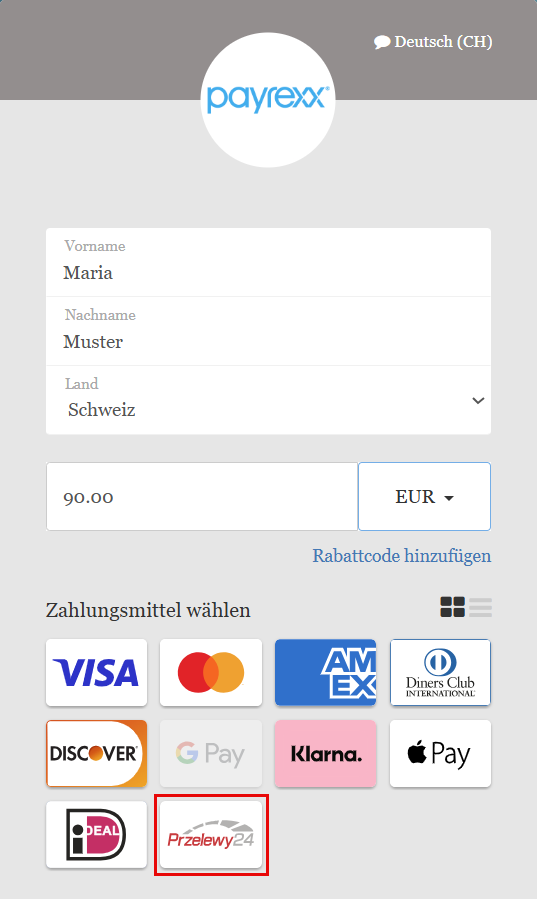Screen dimensions: 537x899
Task: Pick American Express payment tile
Action: 326,673
